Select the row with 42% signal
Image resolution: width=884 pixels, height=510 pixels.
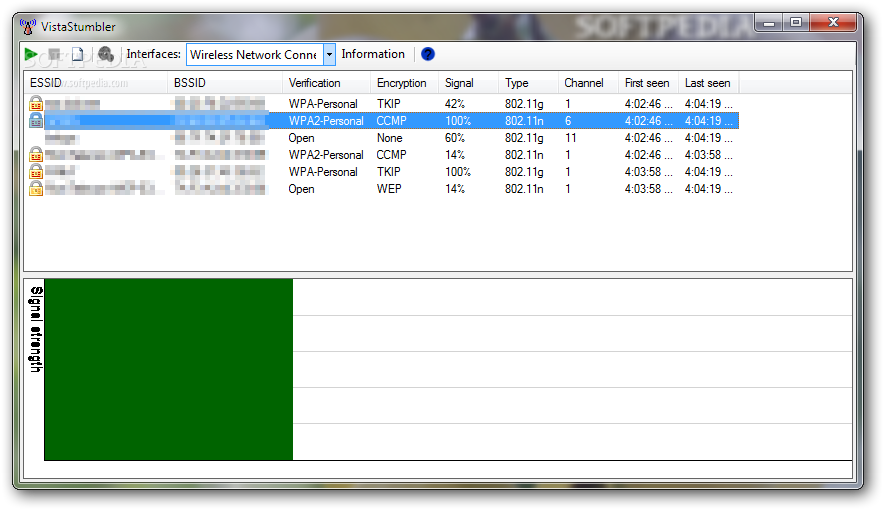(x=383, y=104)
